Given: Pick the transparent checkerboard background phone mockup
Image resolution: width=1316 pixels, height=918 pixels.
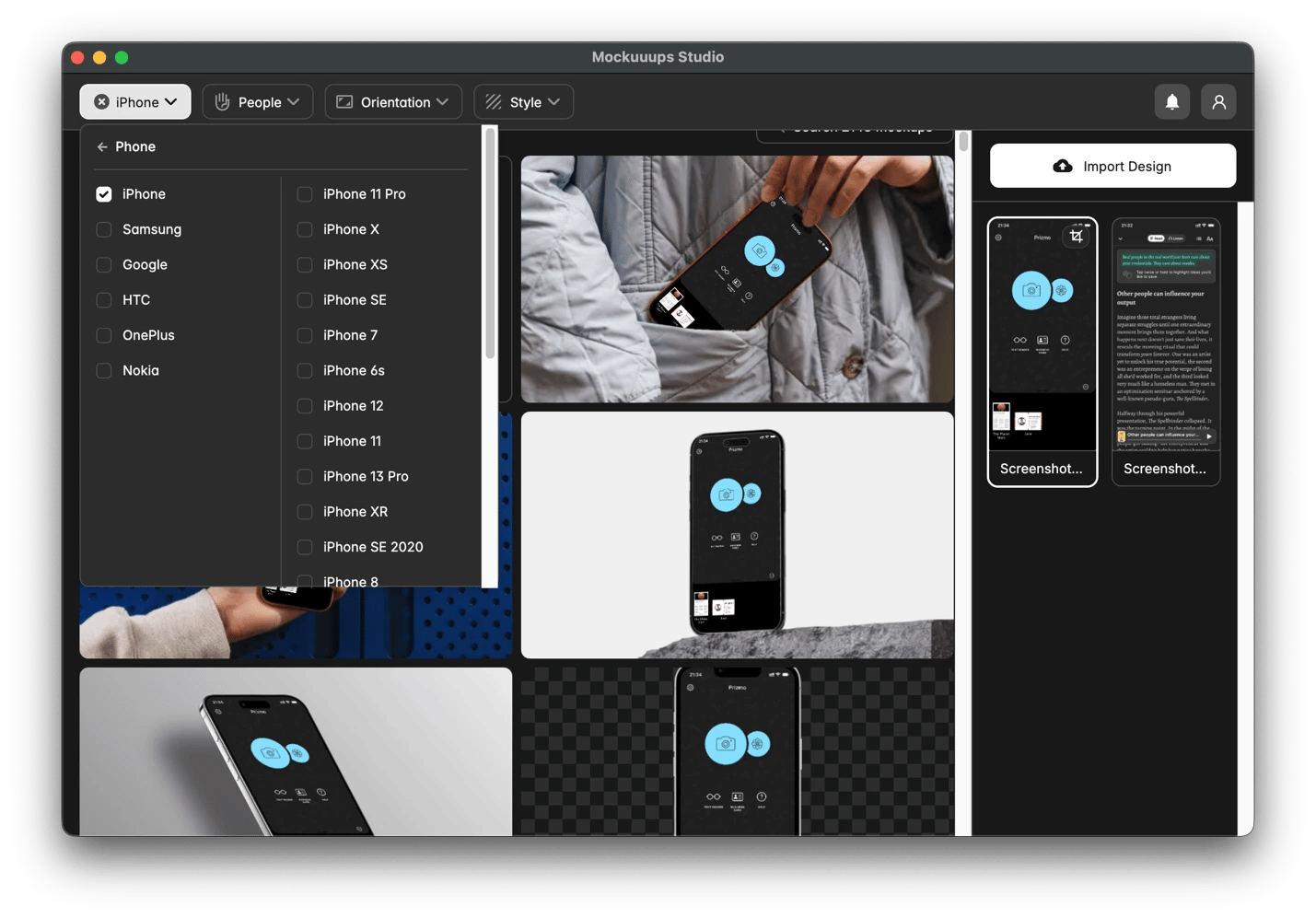Looking at the screenshot, I should [x=738, y=751].
